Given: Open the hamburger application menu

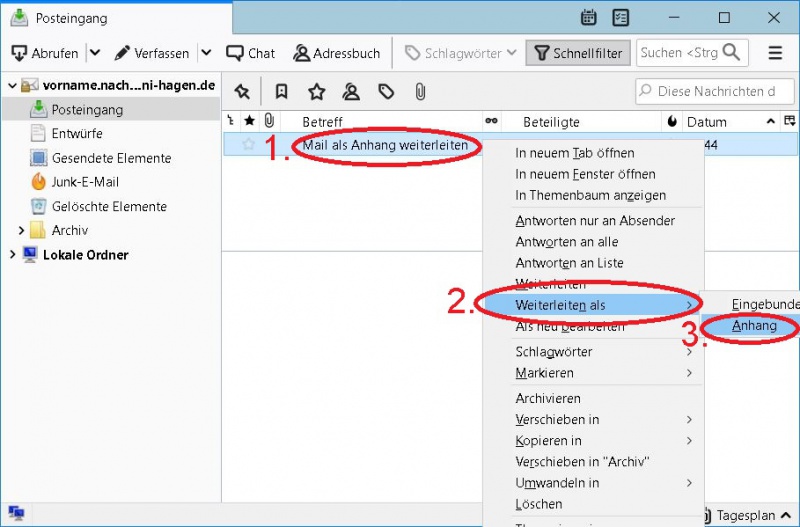Looking at the screenshot, I should pyautogui.click(x=775, y=53).
